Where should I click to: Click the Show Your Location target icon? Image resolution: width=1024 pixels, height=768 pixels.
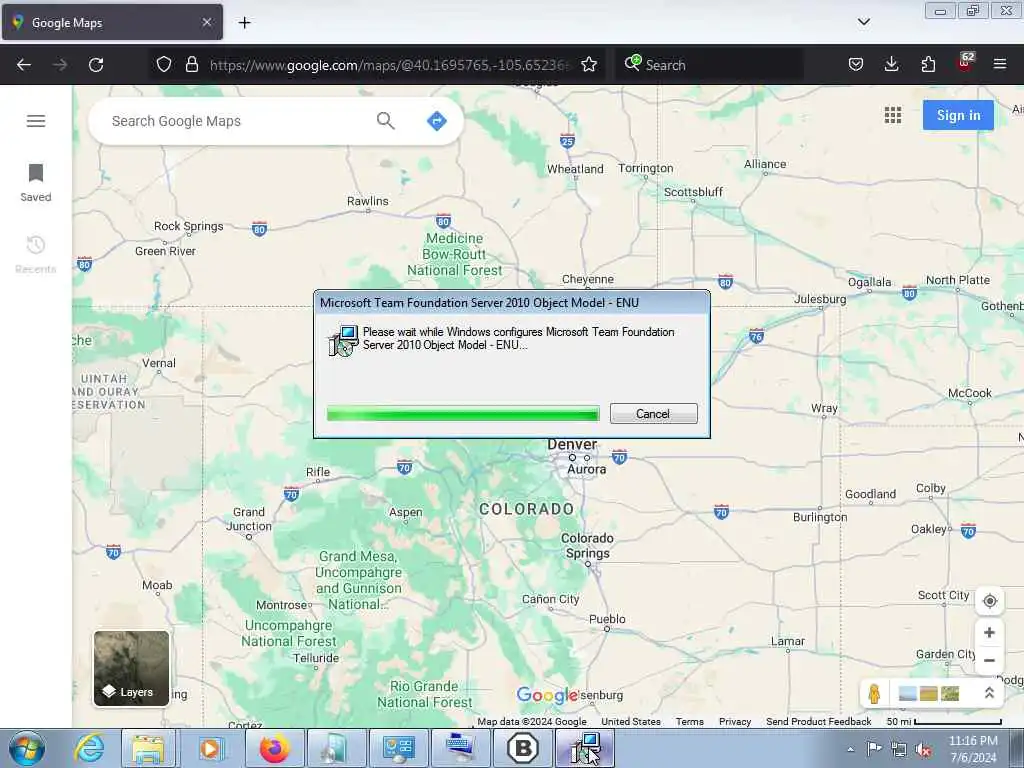tap(990, 601)
